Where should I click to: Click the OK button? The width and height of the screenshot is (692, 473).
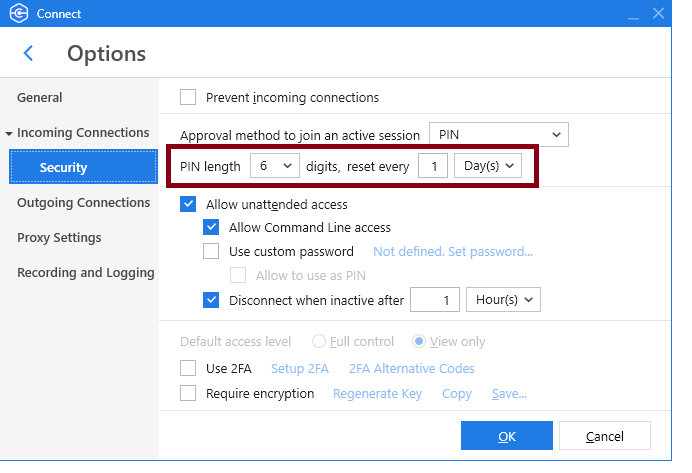[x=506, y=436]
